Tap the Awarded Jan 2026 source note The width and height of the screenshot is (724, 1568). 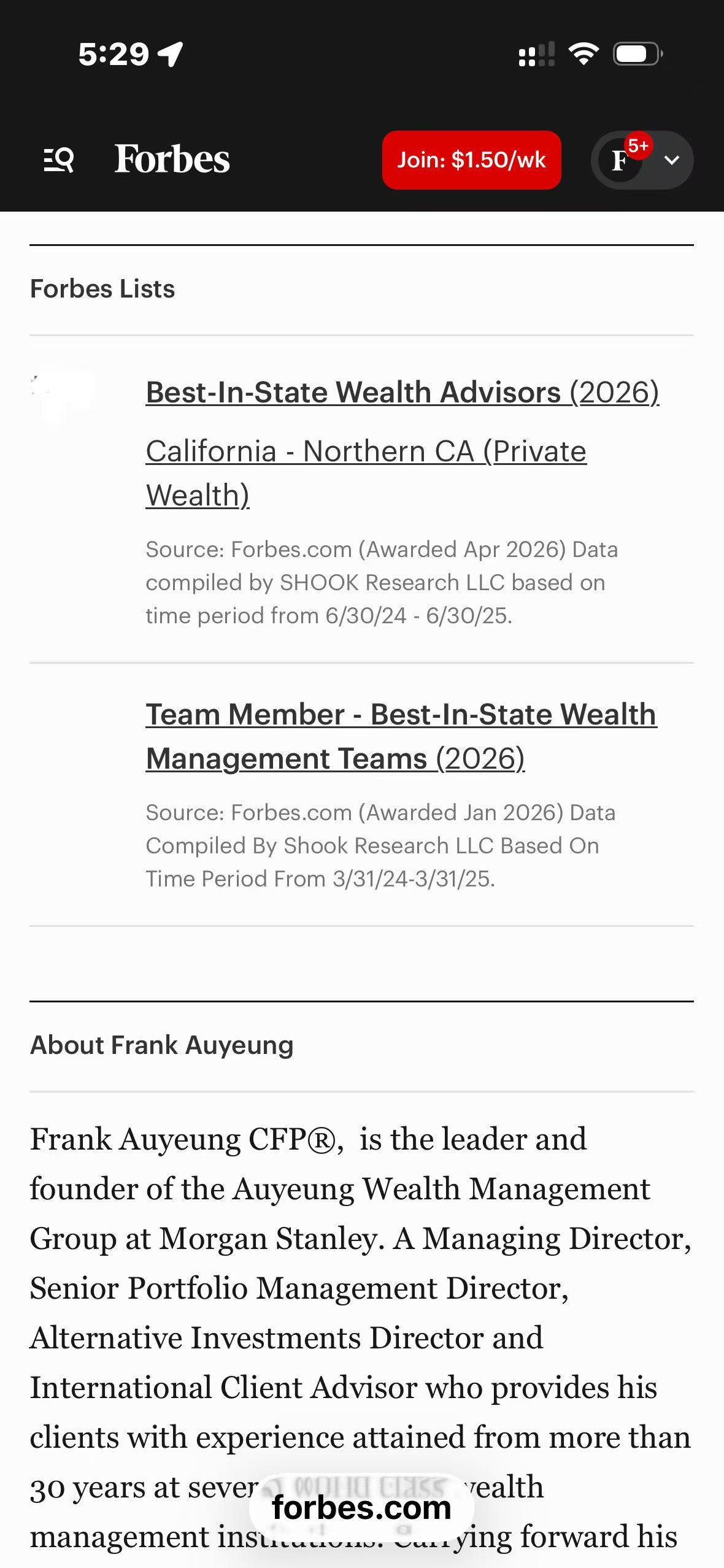380,845
